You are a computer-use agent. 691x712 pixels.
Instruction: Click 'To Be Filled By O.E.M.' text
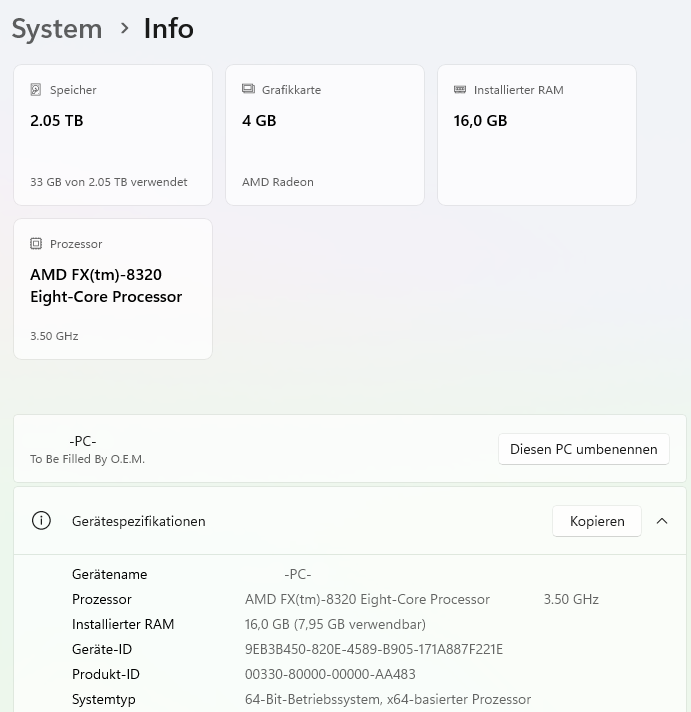[87, 459]
